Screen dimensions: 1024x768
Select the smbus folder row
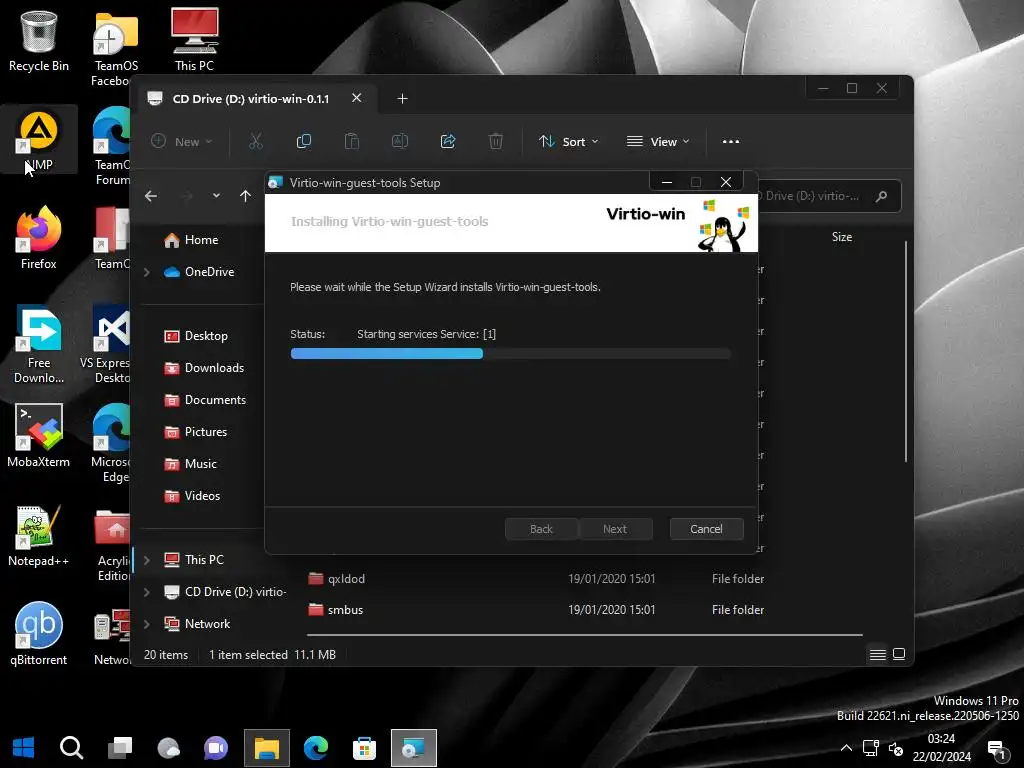(536, 609)
